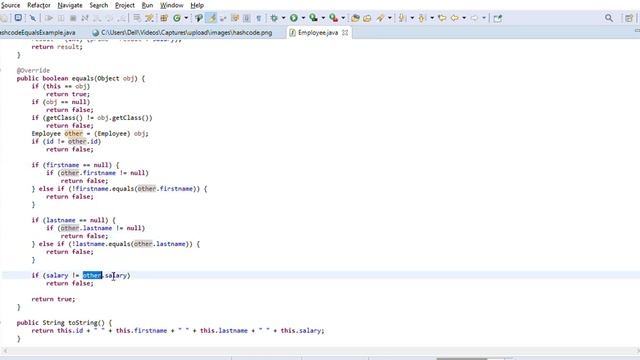
Task: Click the horizontal scrollbar at the bottom of the editor
Action: [320, 351]
